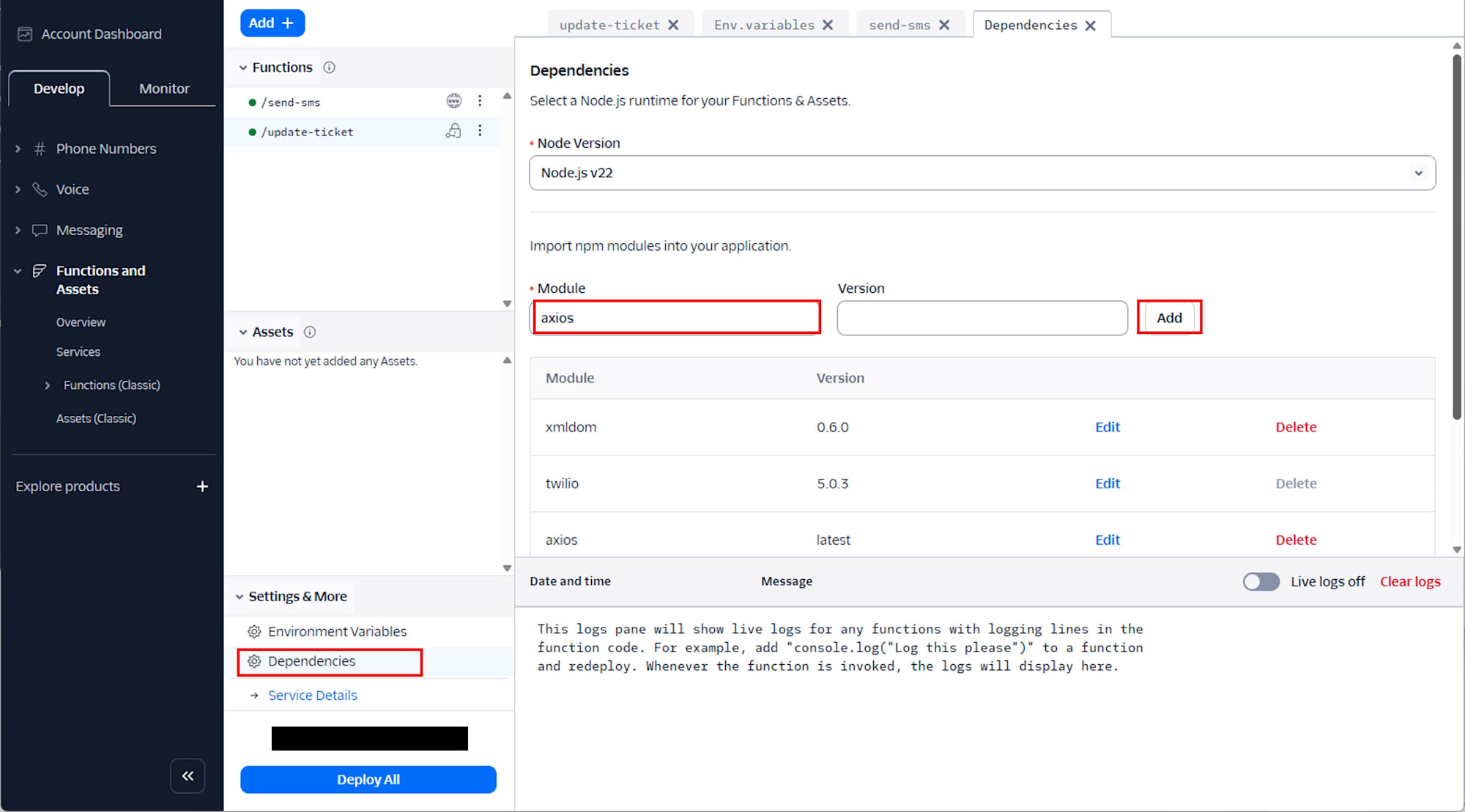Click Clear logs link
Image resolution: width=1465 pixels, height=812 pixels.
click(1410, 581)
